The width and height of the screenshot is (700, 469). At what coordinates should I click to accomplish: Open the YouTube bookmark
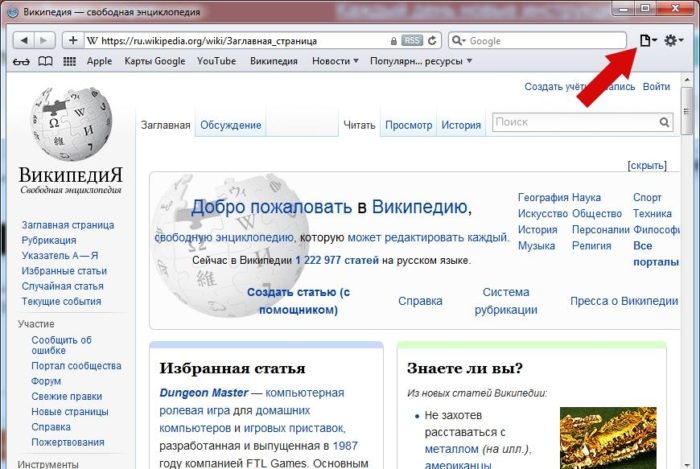pos(217,61)
